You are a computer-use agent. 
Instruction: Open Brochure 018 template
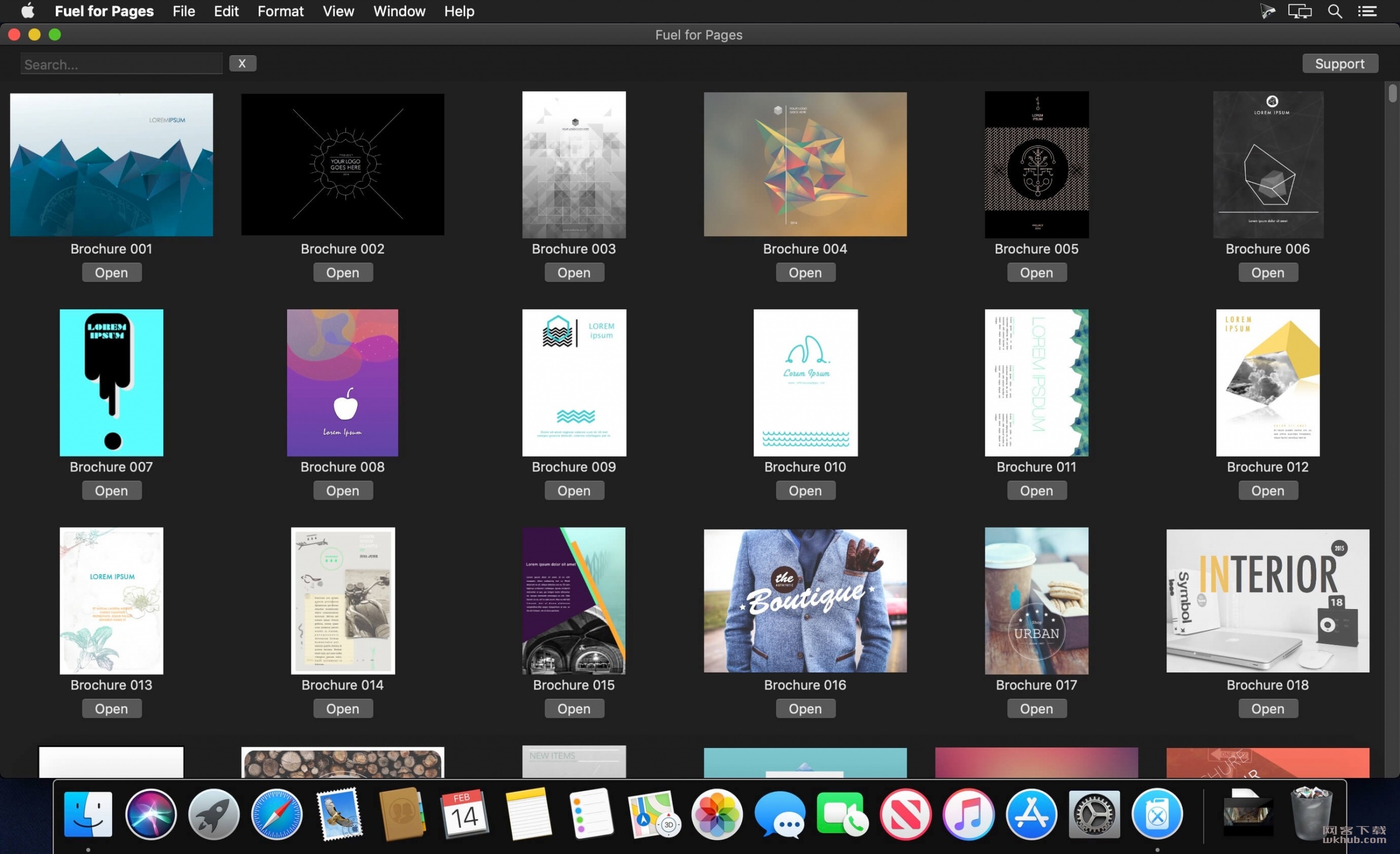click(x=1268, y=709)
